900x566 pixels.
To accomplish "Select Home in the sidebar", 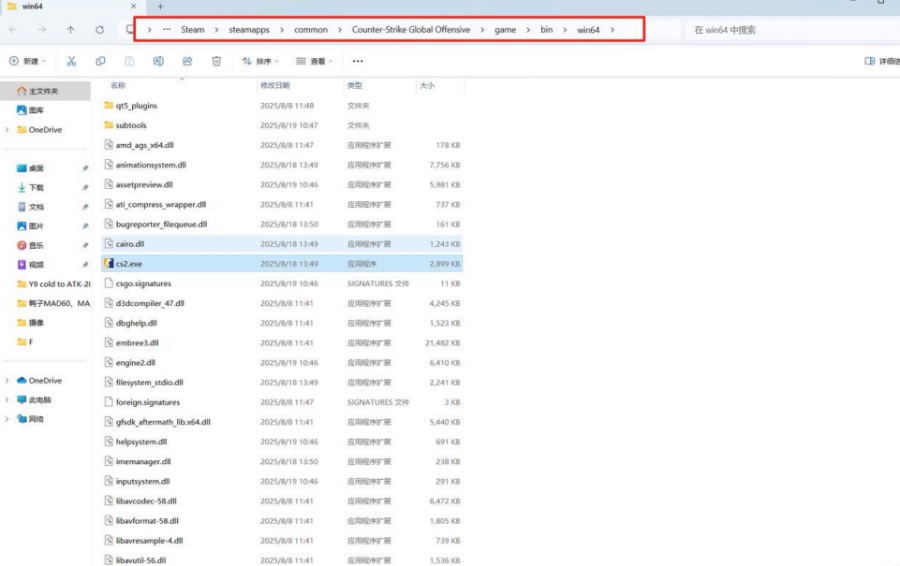I will [45, 91].
